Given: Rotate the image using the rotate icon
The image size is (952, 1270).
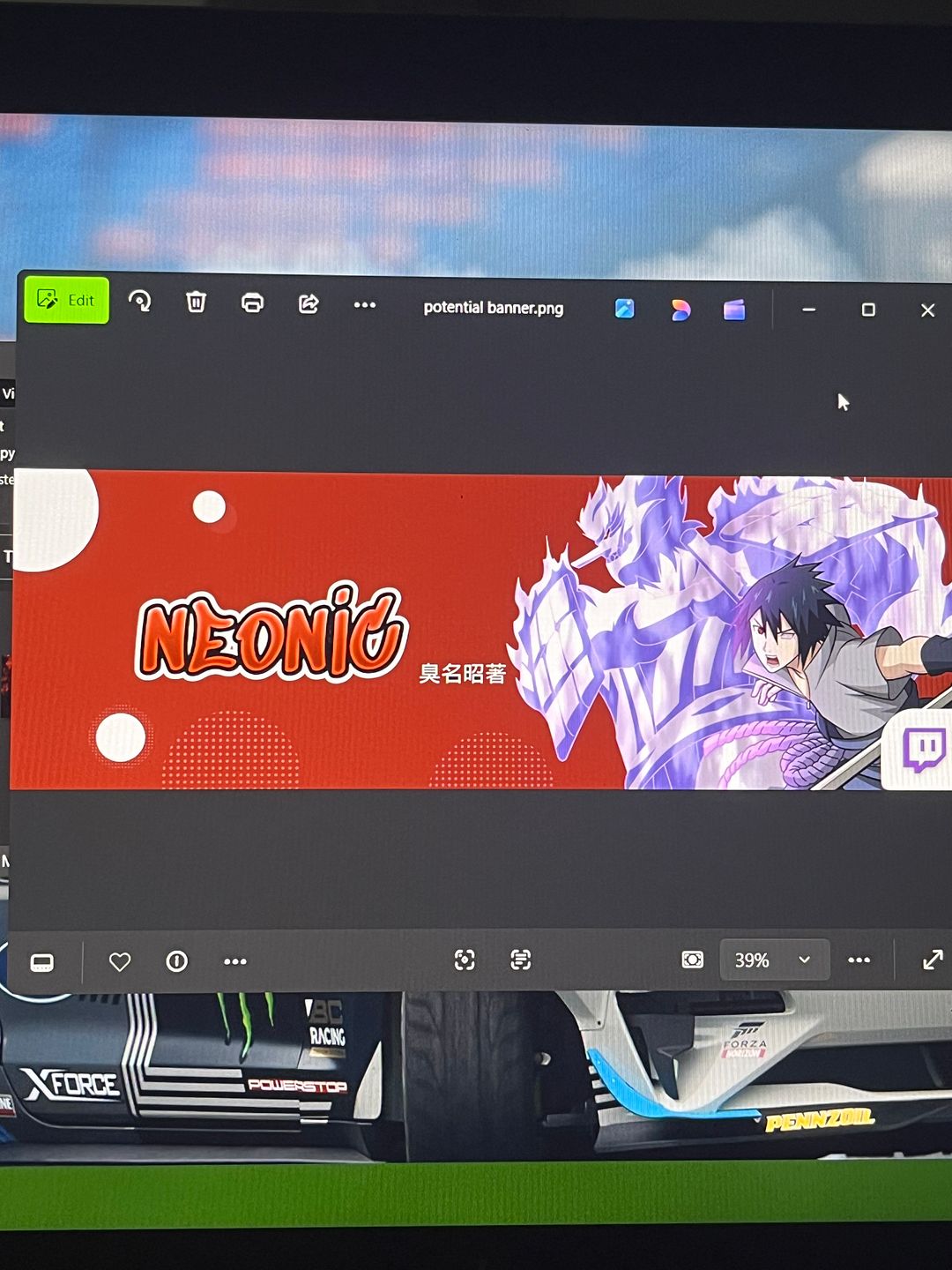Looking at the screenshot, I should [x=139, y=302].
